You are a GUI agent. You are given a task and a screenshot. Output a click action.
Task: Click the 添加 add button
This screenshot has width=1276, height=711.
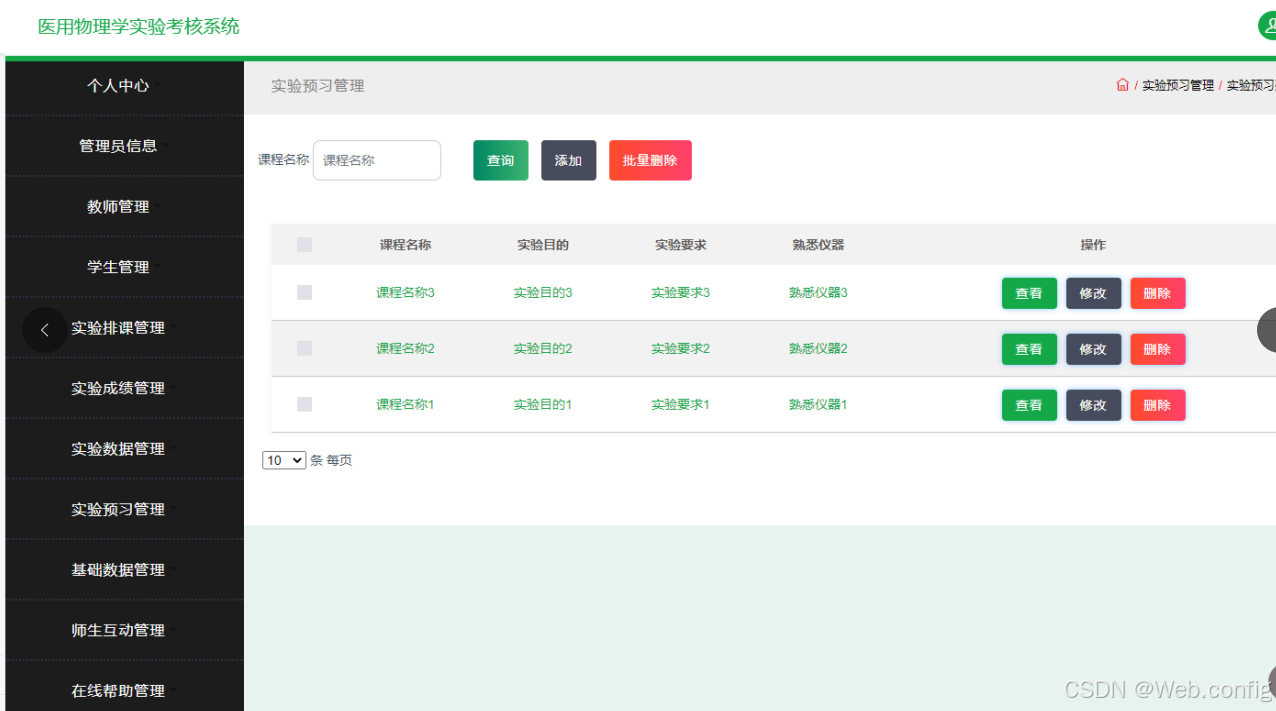(x=569, y=160)
